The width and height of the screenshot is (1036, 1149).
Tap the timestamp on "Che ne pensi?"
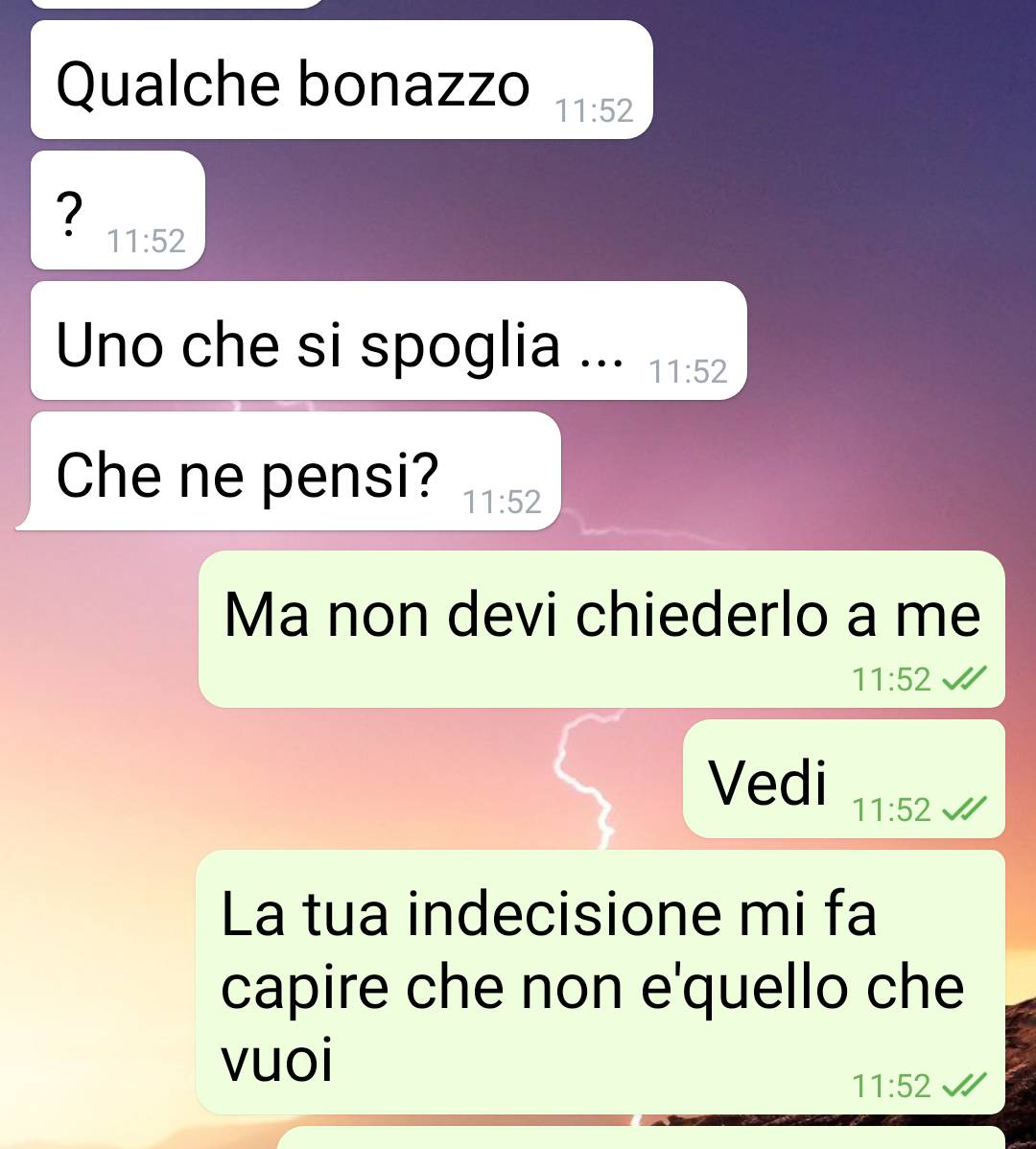(502, 502)
